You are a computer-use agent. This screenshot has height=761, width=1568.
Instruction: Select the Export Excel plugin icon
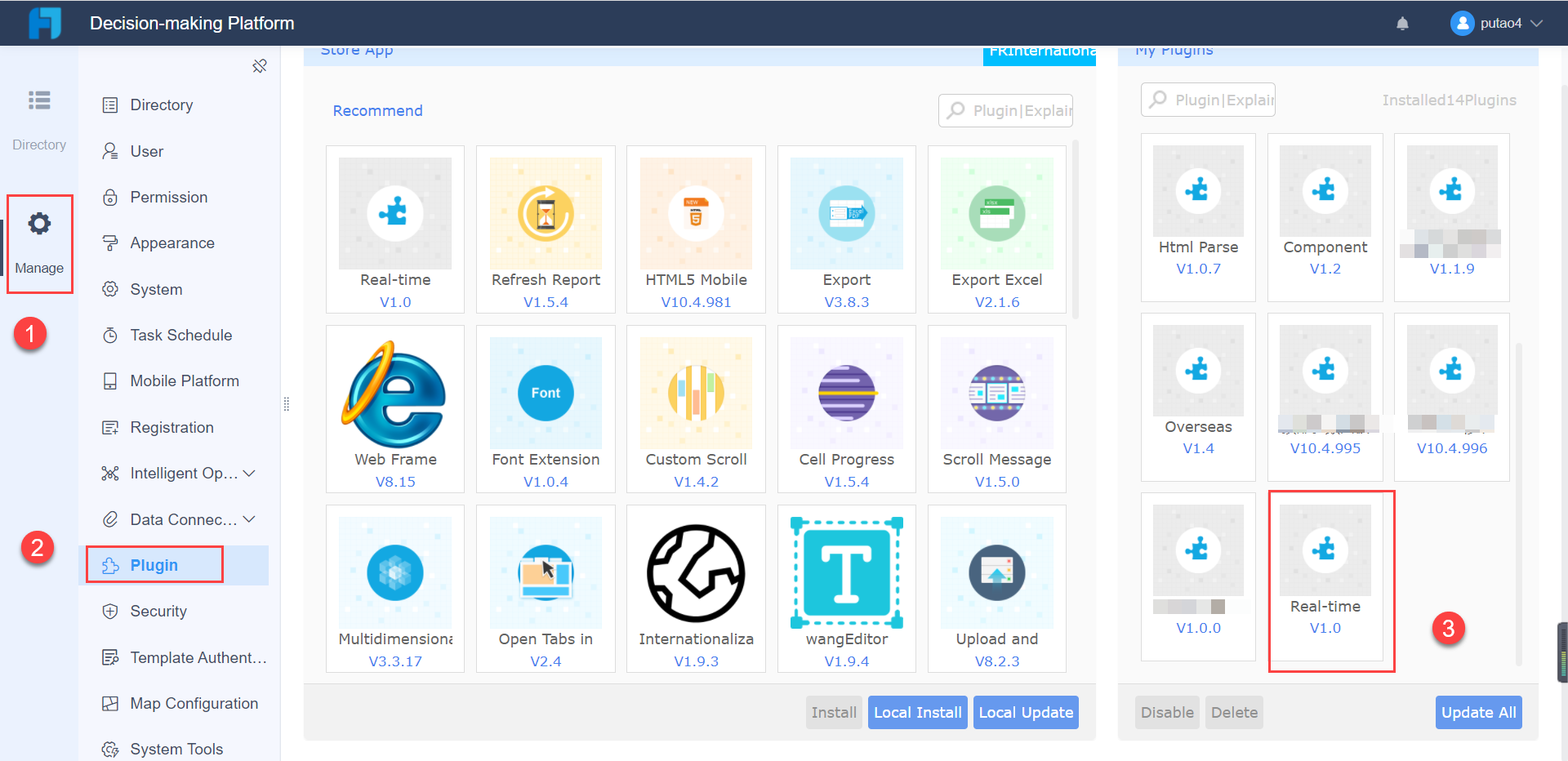(x=996, y=213)
